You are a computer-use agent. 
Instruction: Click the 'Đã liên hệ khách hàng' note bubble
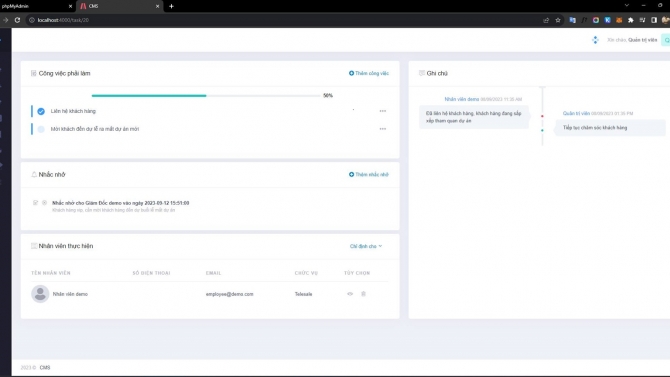tap(473, 117)
